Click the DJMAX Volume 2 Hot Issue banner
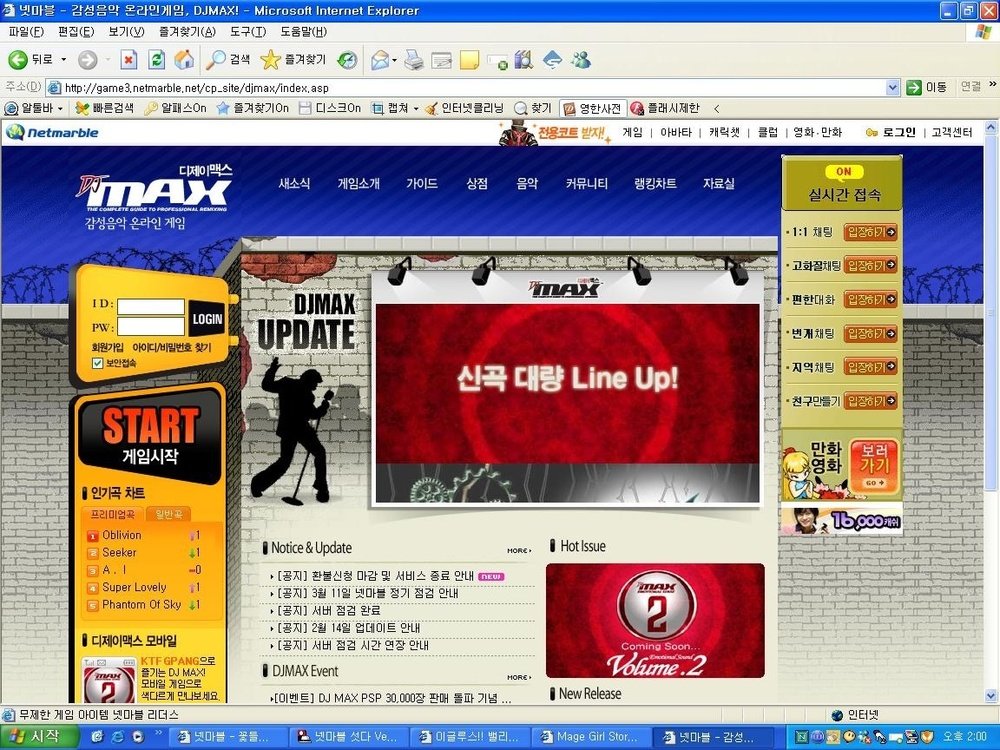1000x750 pixels. (655, 620)
